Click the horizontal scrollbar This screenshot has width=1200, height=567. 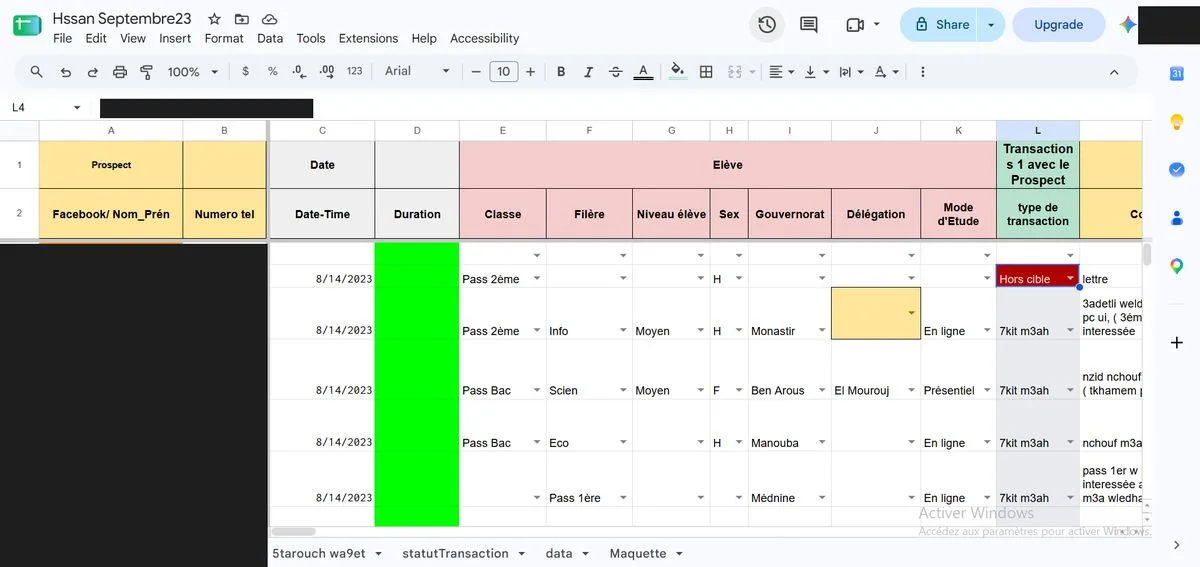pos(293,532)
